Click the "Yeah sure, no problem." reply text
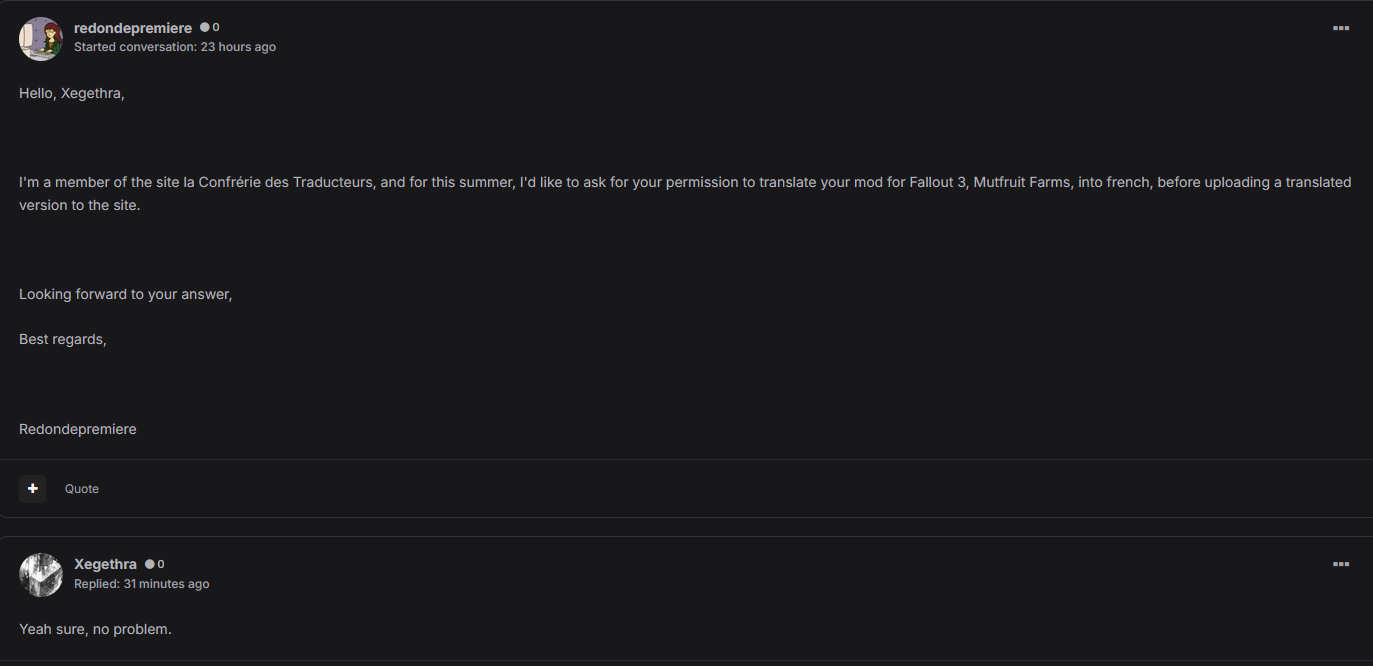This screenshot has width=1373, height=666. [x=95, y=629]
